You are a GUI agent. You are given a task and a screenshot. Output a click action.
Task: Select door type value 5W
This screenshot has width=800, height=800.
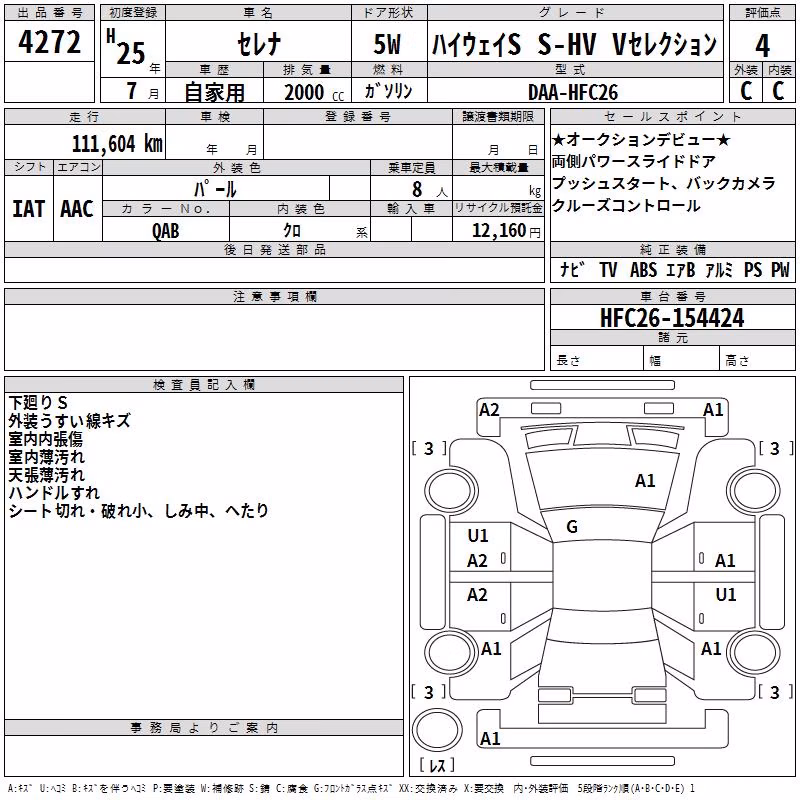pyautogui.click(x=388, y=44)
